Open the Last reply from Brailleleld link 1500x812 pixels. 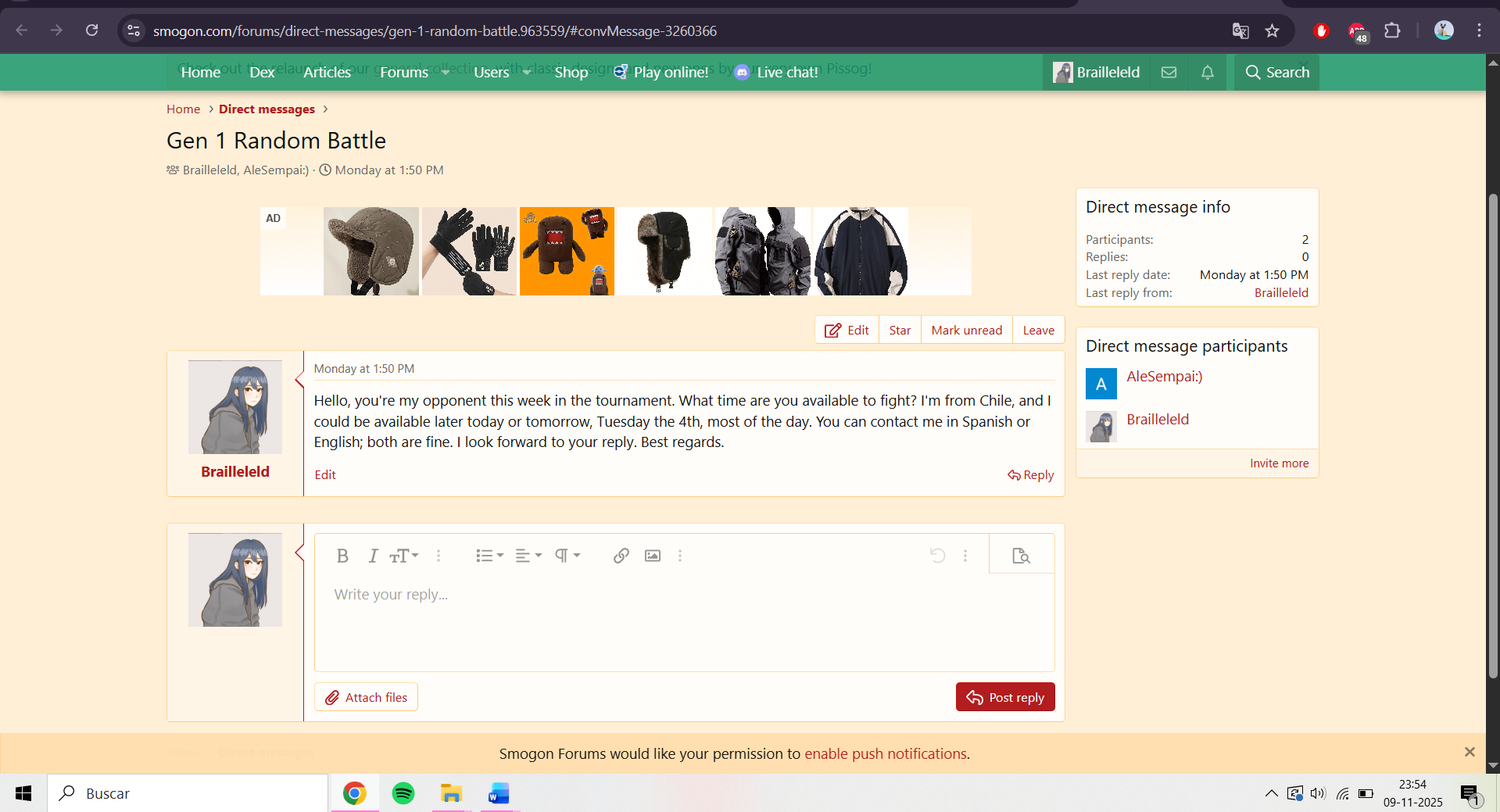(1281, 293)
